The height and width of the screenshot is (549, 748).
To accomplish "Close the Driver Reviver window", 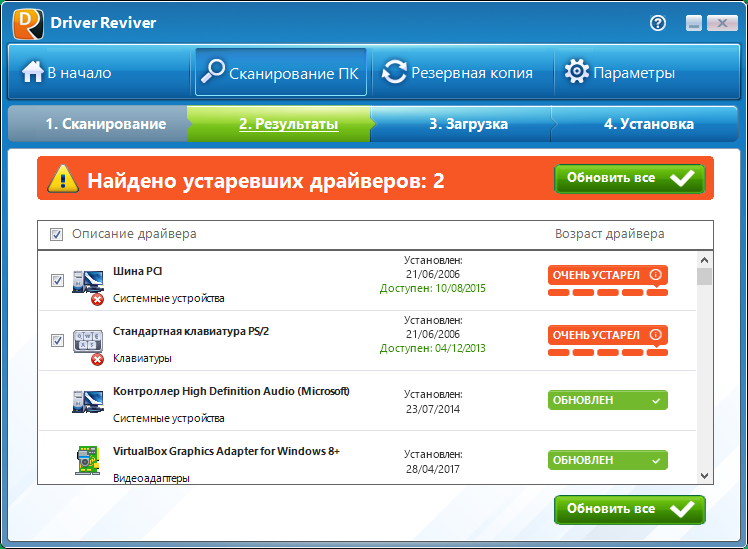I will pos(722,23).
